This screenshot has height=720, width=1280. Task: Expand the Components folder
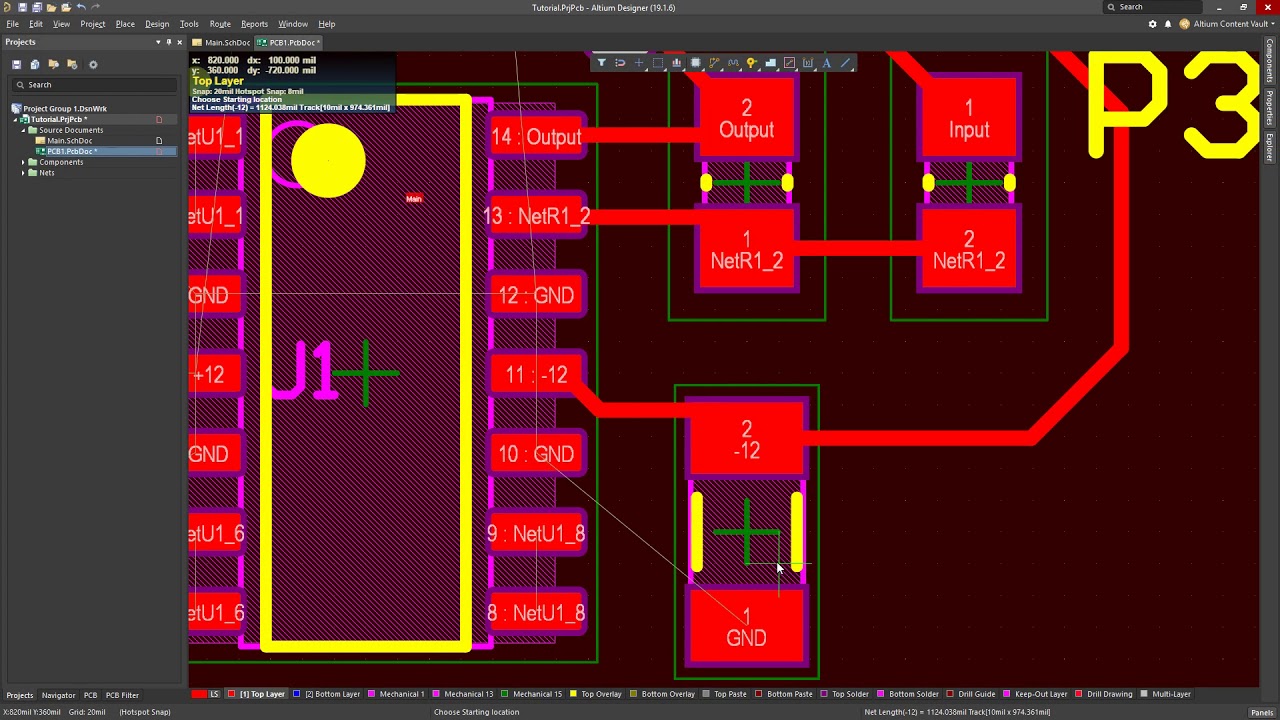(x=23, y=162)
